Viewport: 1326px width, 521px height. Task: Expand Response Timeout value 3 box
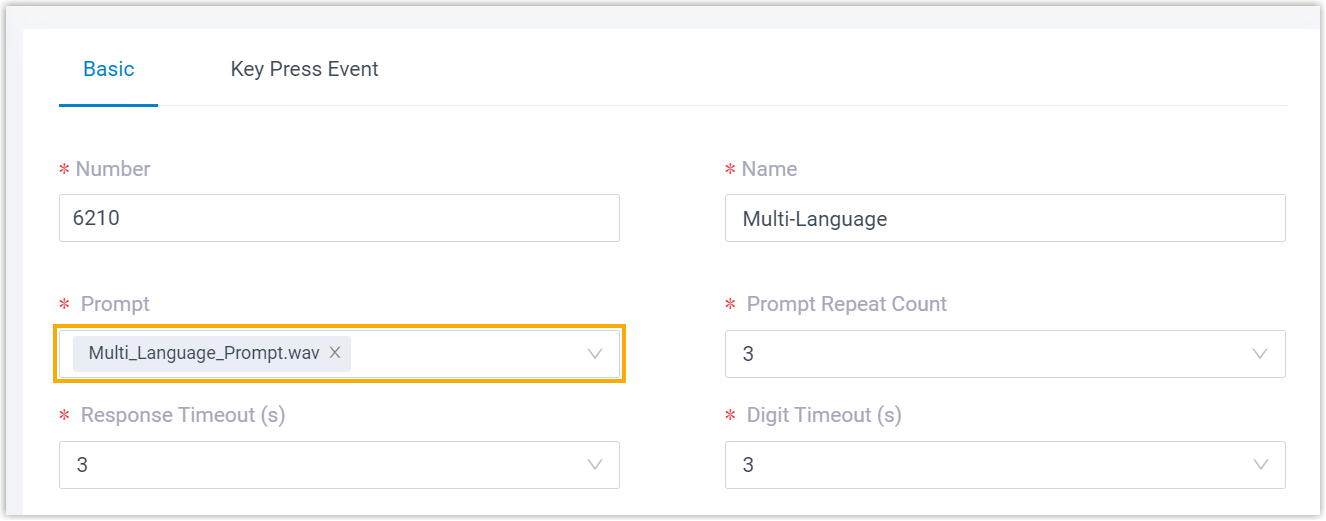pos(320,465)
